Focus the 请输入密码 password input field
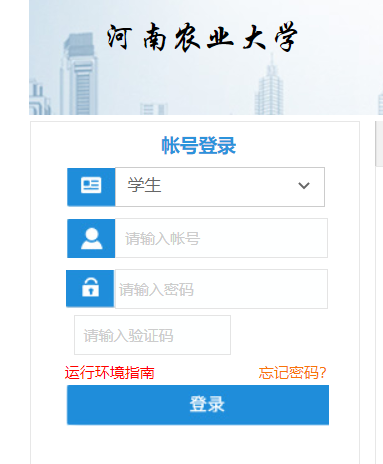383x464 pixels. [x=221, y=289]
